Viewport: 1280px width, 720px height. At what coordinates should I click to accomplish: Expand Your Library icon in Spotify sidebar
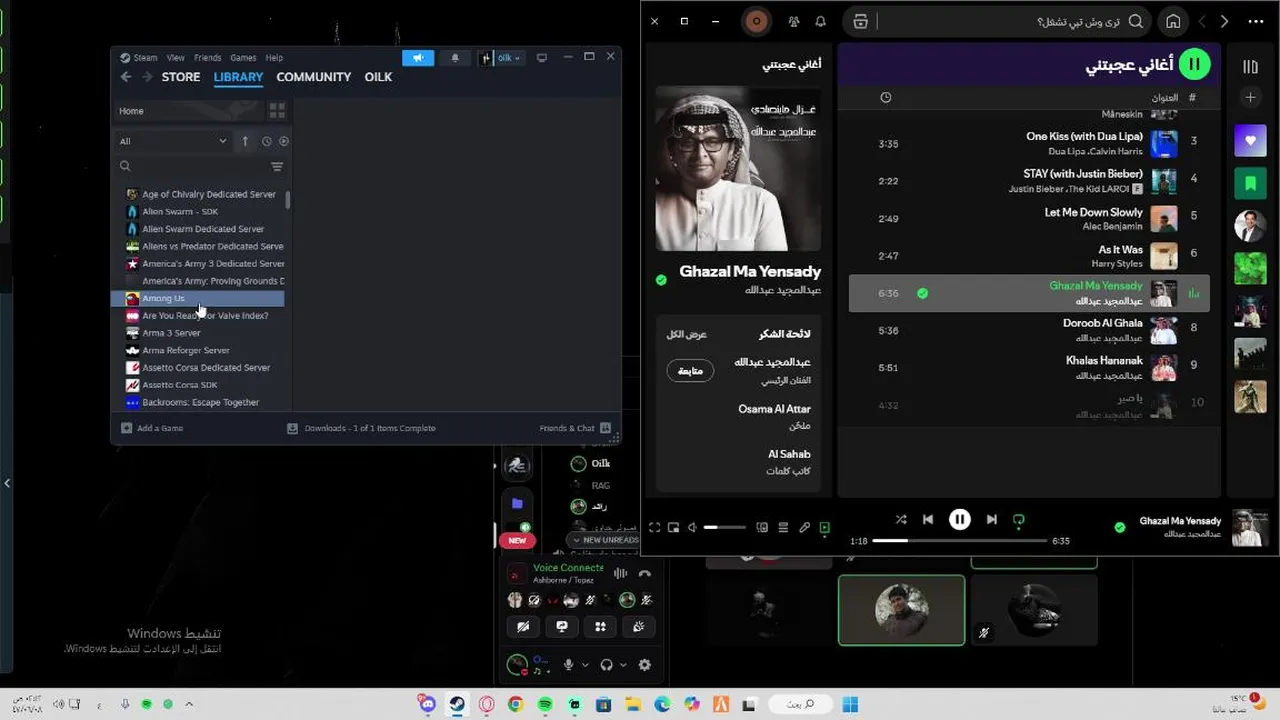click(1250, 67)
